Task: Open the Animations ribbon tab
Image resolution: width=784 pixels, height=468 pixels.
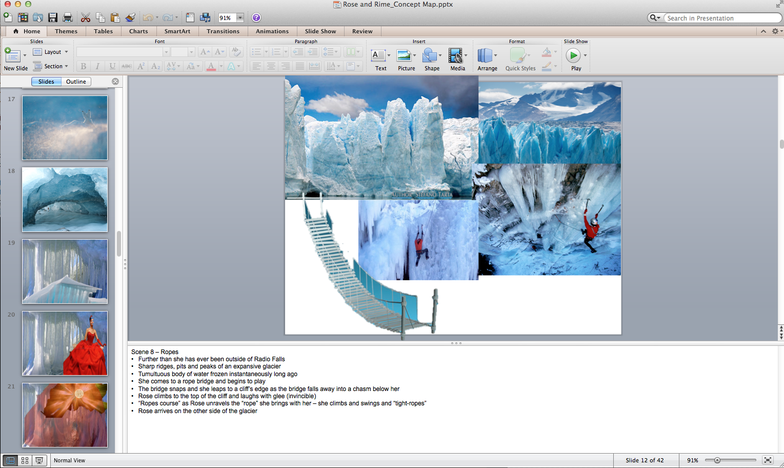Action: click(272, 31)
